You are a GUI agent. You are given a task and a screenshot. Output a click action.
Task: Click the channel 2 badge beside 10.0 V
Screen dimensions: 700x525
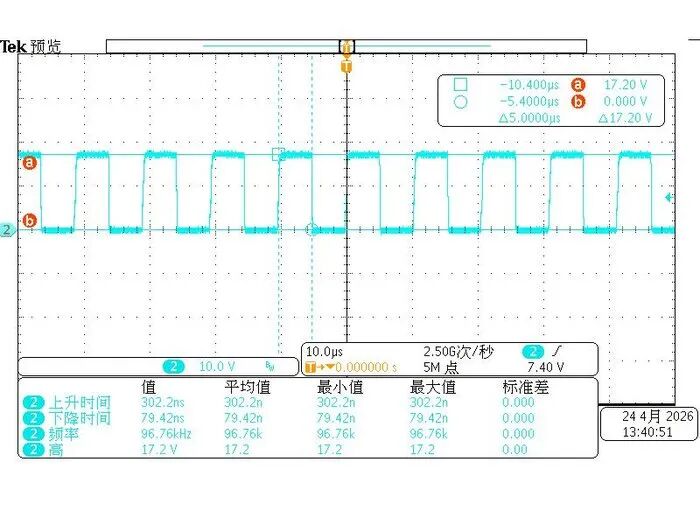(174, 367)
